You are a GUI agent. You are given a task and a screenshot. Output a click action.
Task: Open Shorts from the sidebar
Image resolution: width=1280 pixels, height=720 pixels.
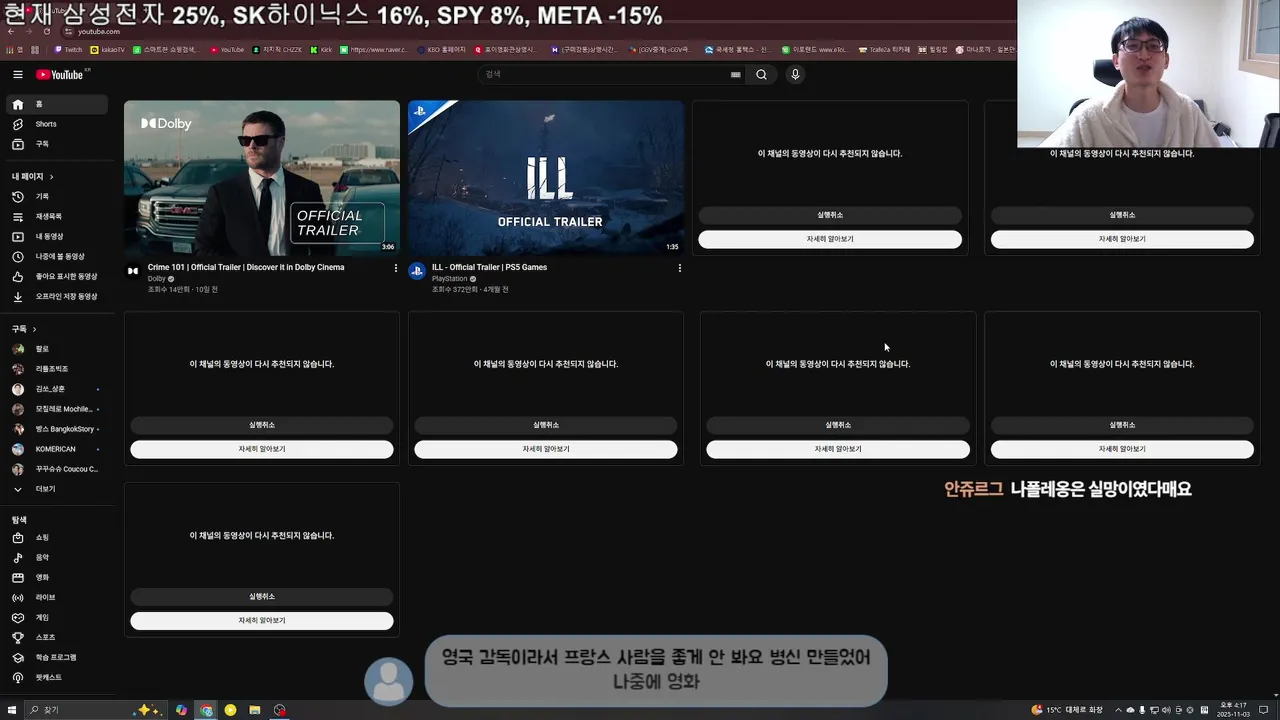[56, 124]
